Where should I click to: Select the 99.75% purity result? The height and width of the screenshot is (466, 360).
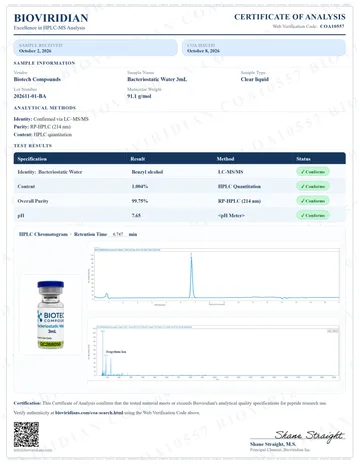coord(140,201)
